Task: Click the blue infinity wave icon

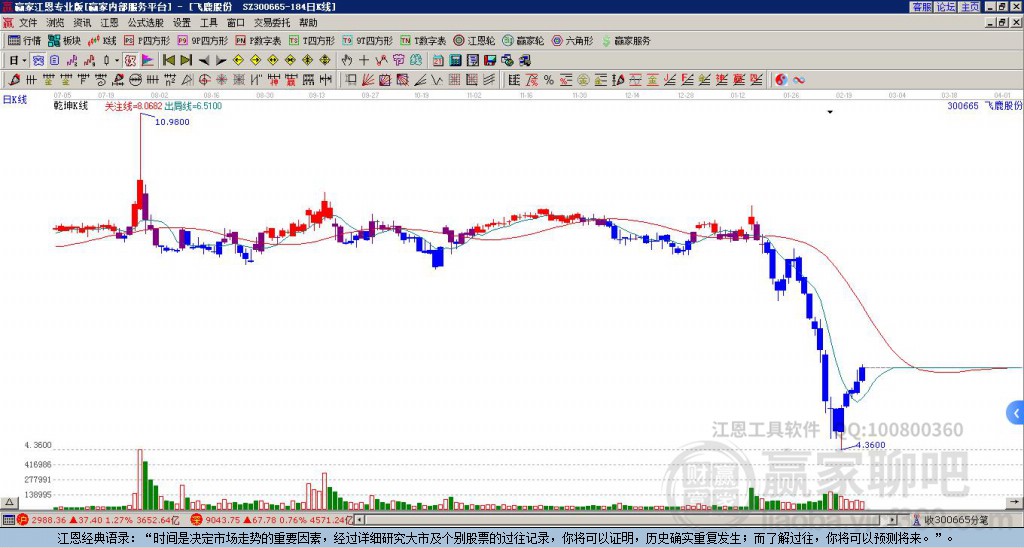Action: [799, 80]
